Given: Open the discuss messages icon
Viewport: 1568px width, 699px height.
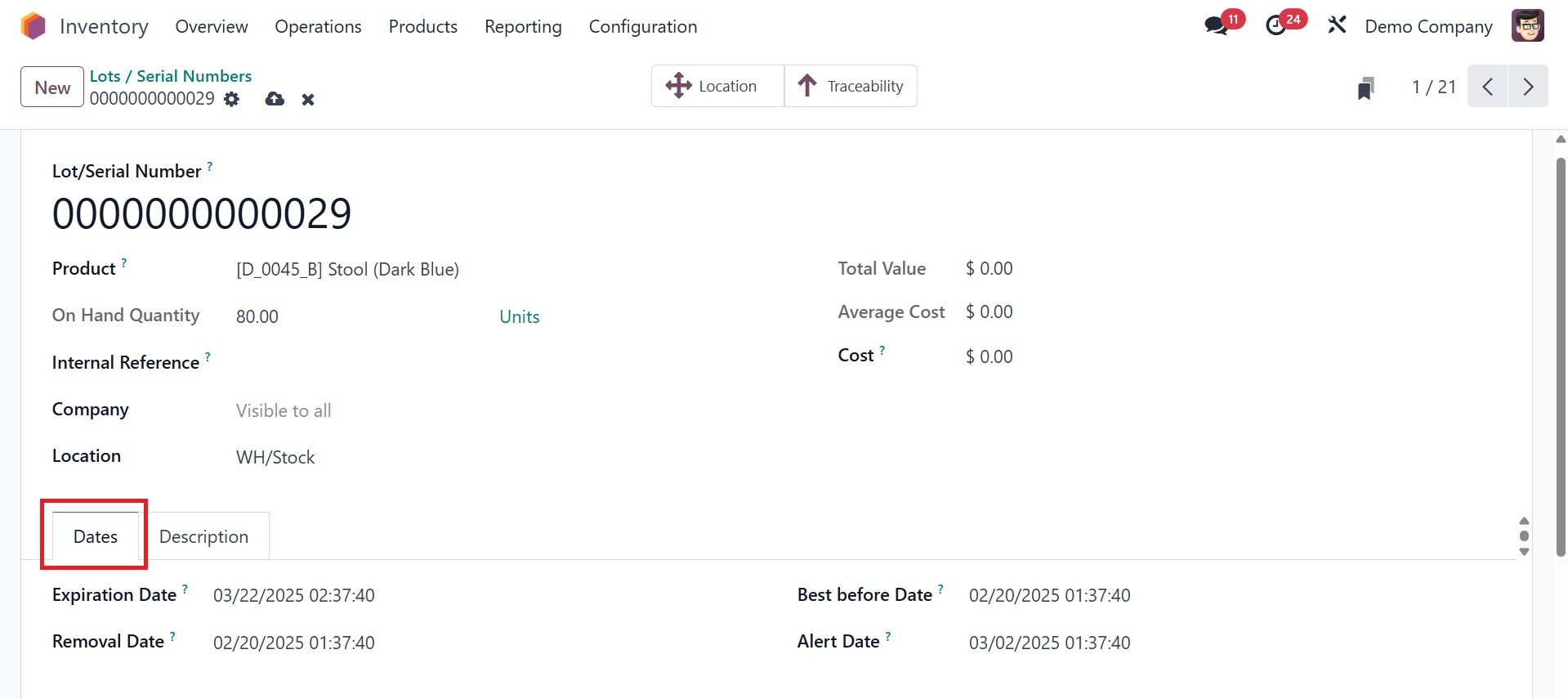Looking at the screenshot, I should (x=1216, y=26).
